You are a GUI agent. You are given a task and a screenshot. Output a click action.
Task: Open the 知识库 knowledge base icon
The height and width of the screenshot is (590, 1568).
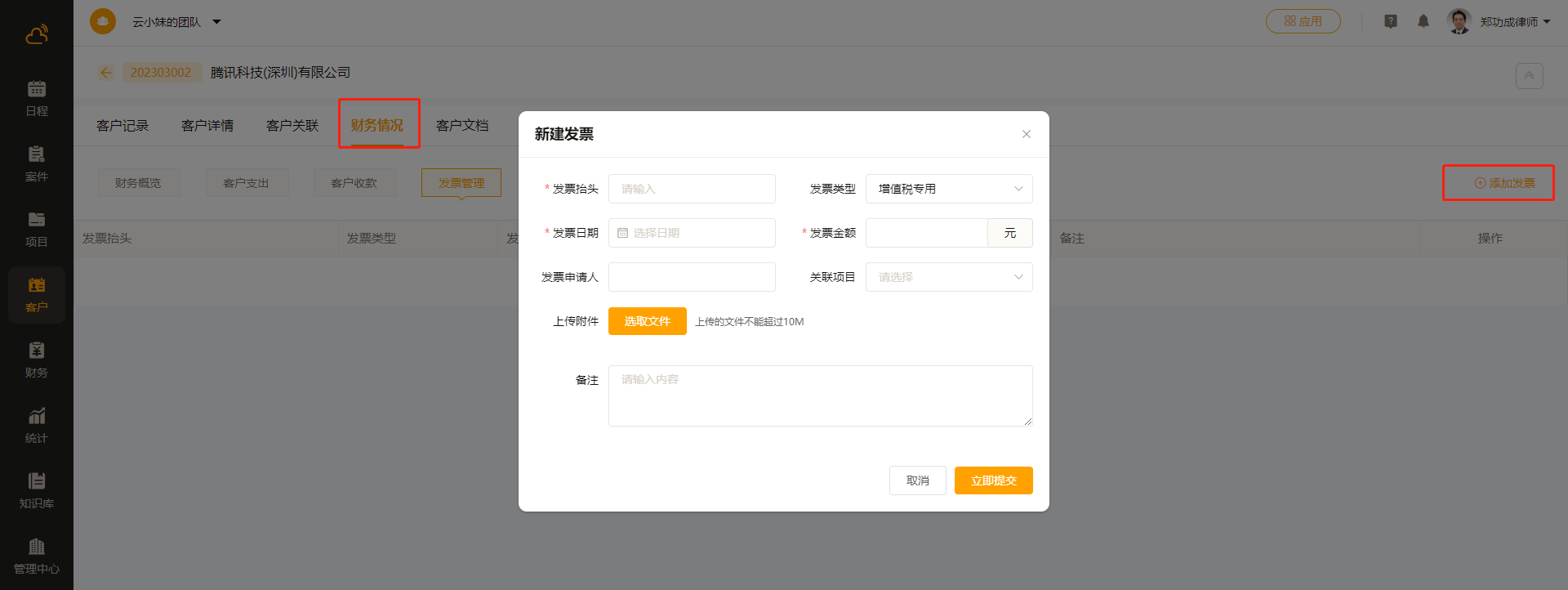[37, 490]
